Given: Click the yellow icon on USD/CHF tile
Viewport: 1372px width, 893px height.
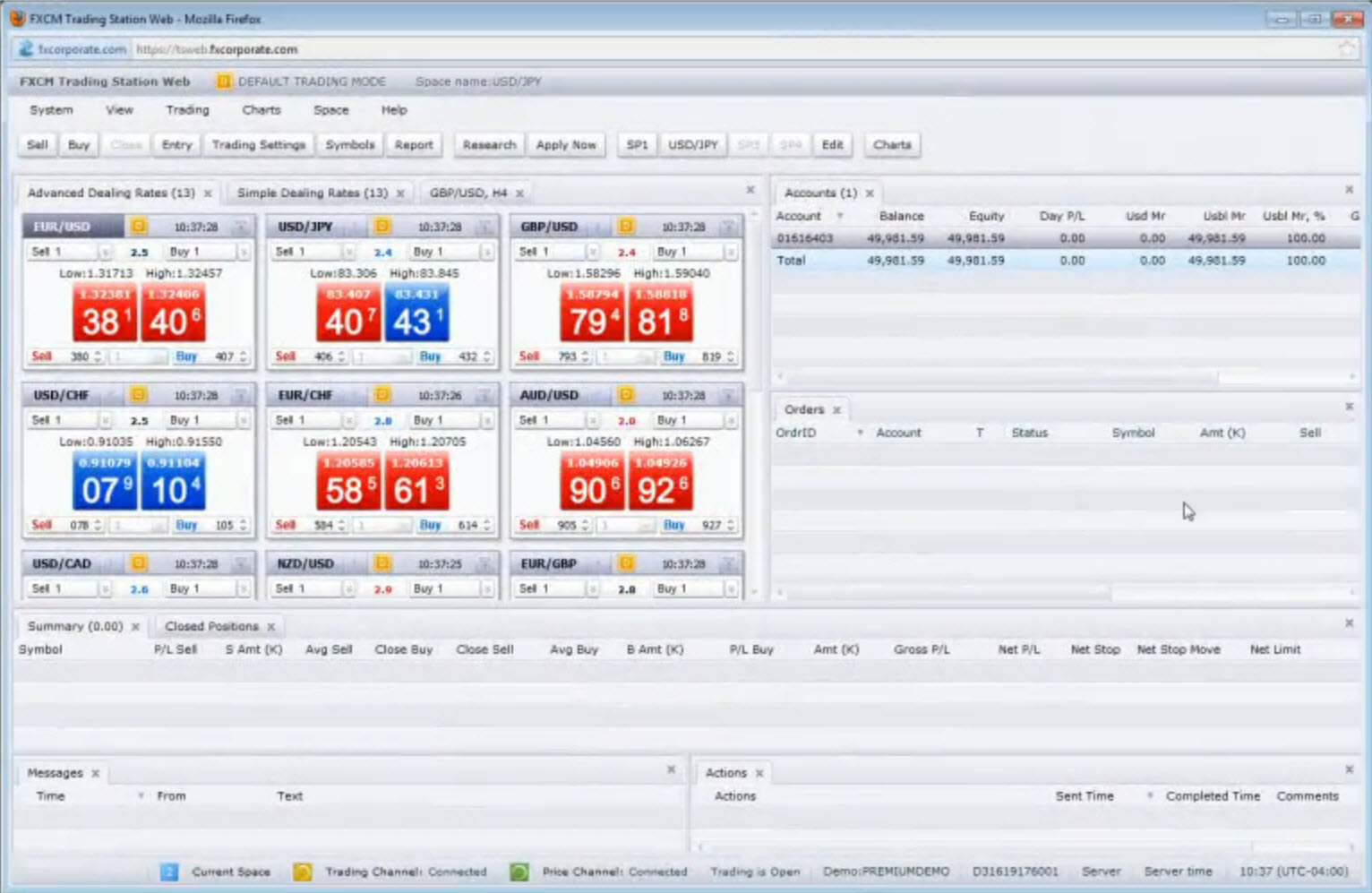Looking at the screenshot, I should 138,394.
